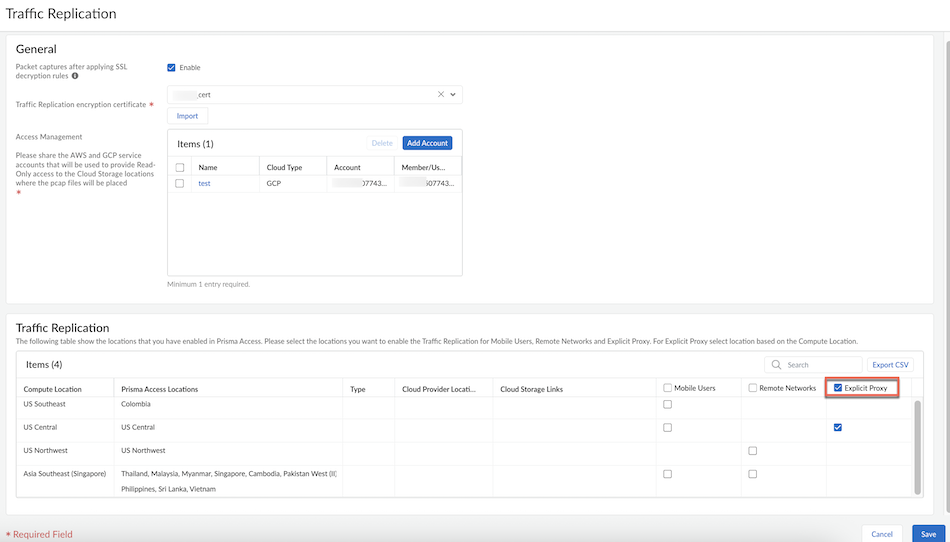Open the test account link
The image size is (950, 542).
point(204,184)
